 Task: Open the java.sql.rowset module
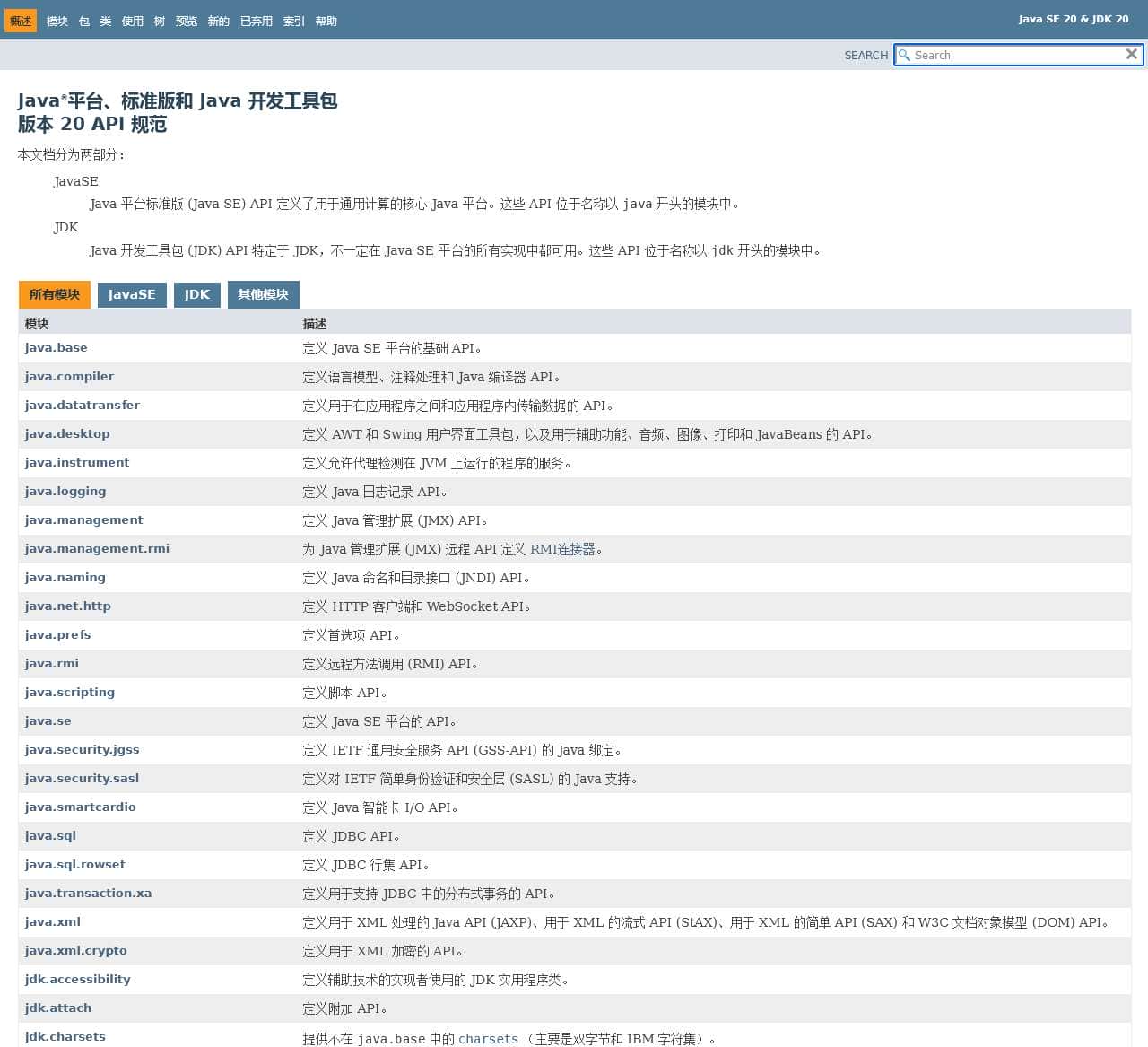pyautogui.click(x=75, y=864)
